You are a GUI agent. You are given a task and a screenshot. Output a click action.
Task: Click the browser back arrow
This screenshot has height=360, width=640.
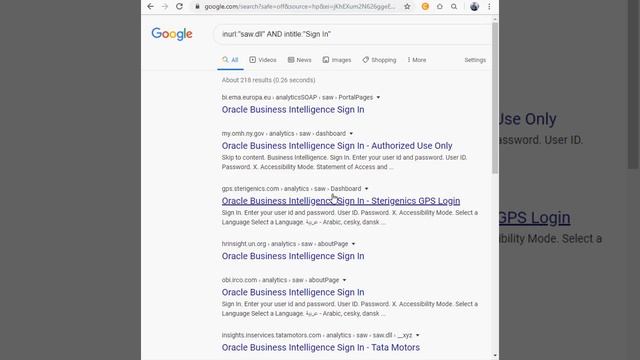click(151, 7)
